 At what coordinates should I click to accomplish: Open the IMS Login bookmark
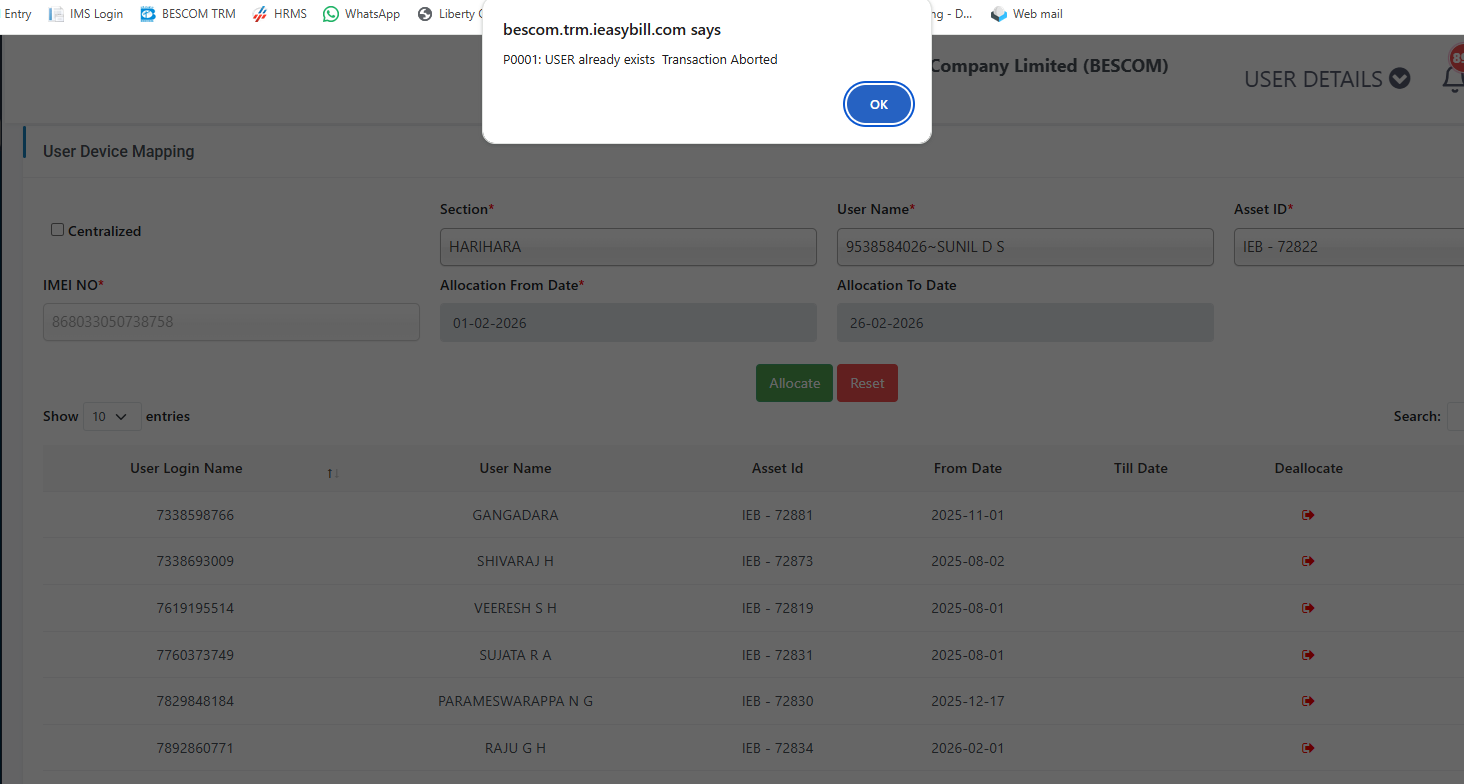point(86,14)
